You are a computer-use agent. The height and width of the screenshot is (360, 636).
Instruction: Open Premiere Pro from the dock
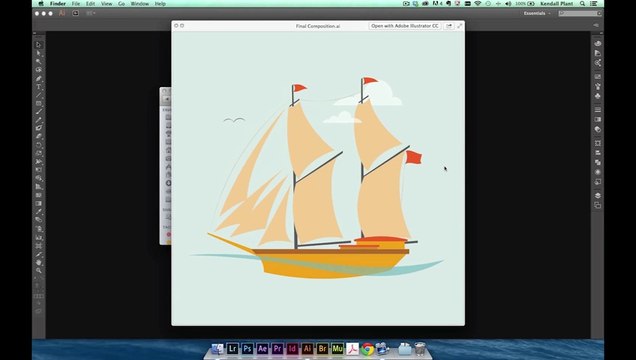click(x=277, y=349)
